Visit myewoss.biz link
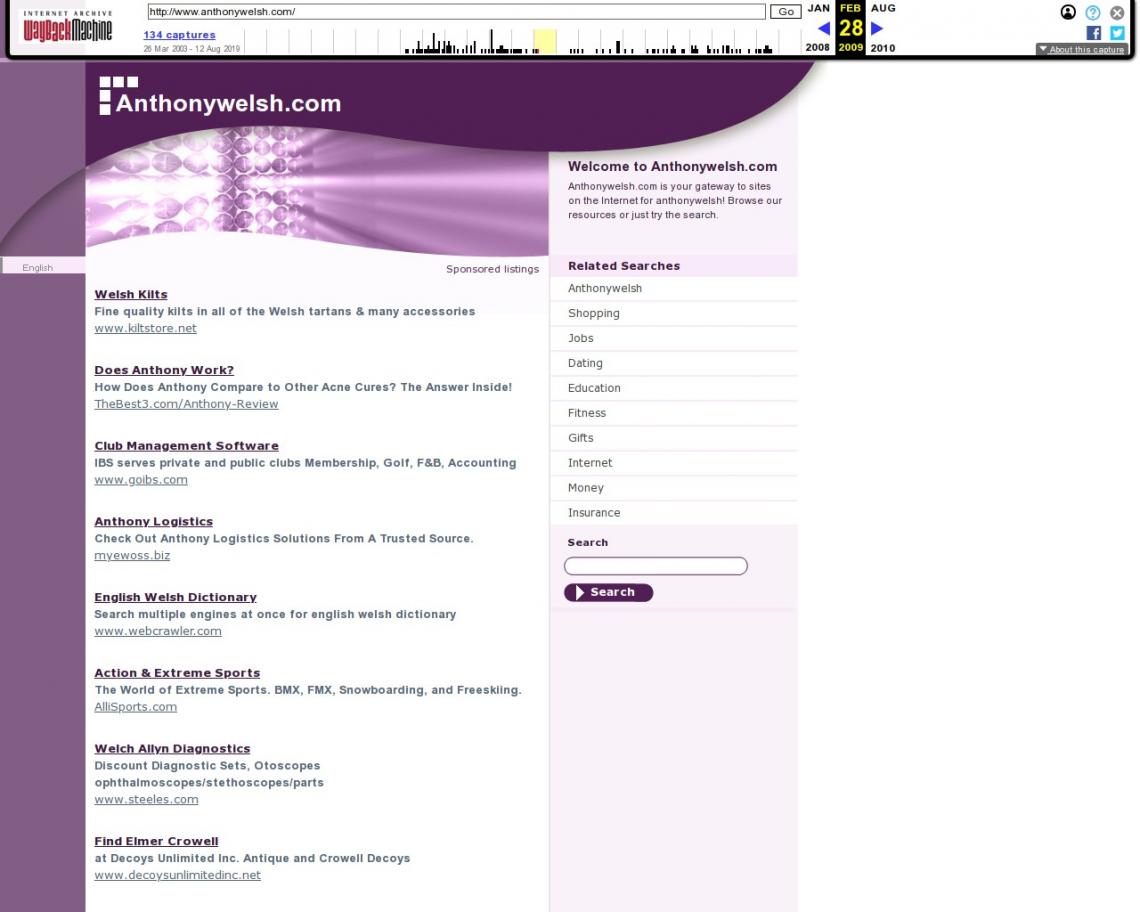Viewport: 1140px width, 912px height. tap(132, 555)
